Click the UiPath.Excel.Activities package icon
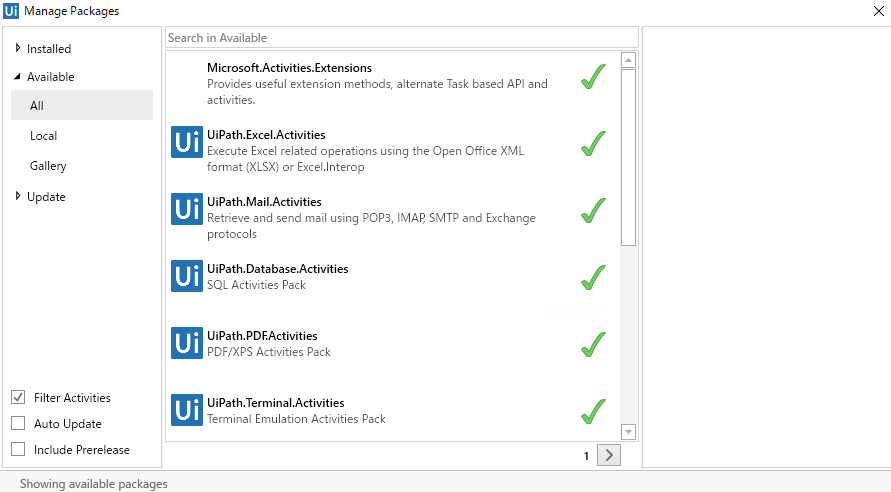 tap(187, 142)
